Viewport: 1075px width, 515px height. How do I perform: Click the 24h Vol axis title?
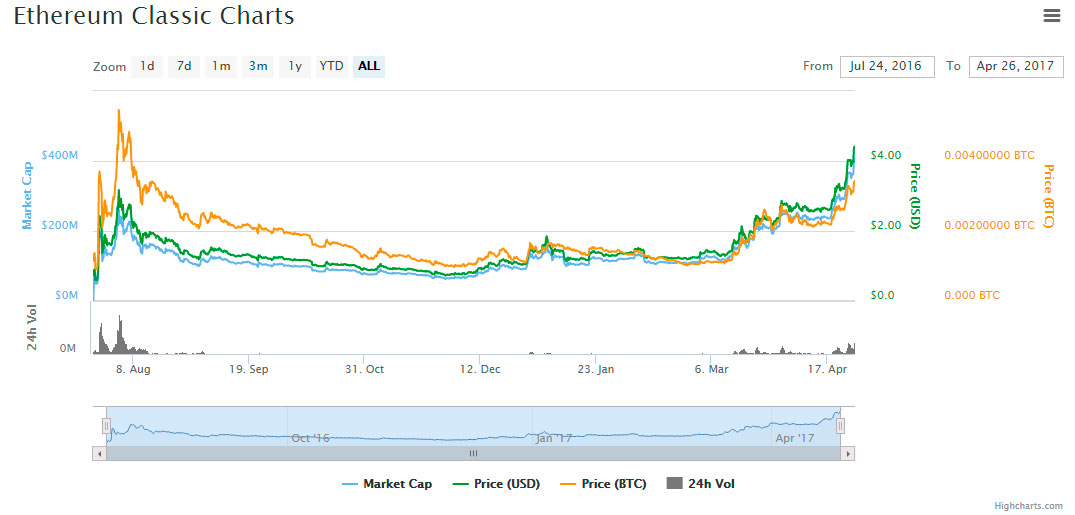pyautogui.click(x=32, y=328)
